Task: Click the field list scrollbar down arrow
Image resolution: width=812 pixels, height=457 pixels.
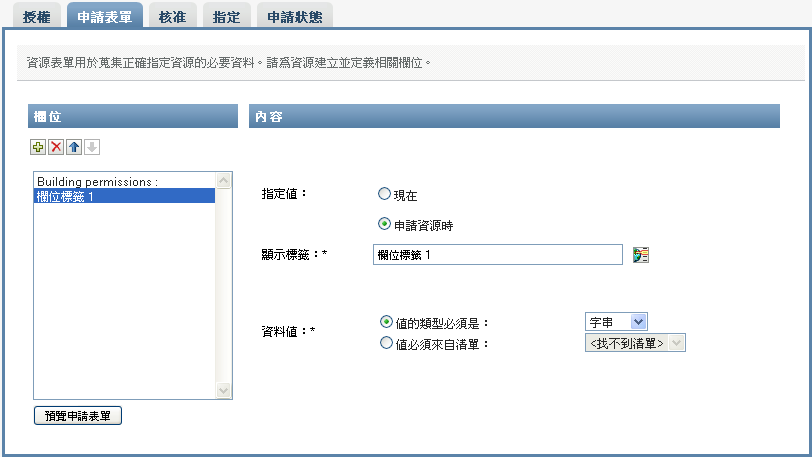Action: click(x=224, y=390)
